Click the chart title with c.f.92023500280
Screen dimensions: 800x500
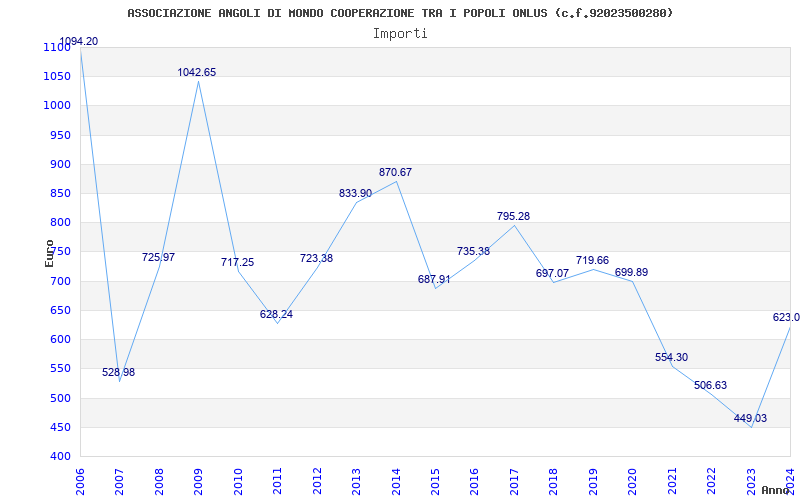(x=400, y=13)
